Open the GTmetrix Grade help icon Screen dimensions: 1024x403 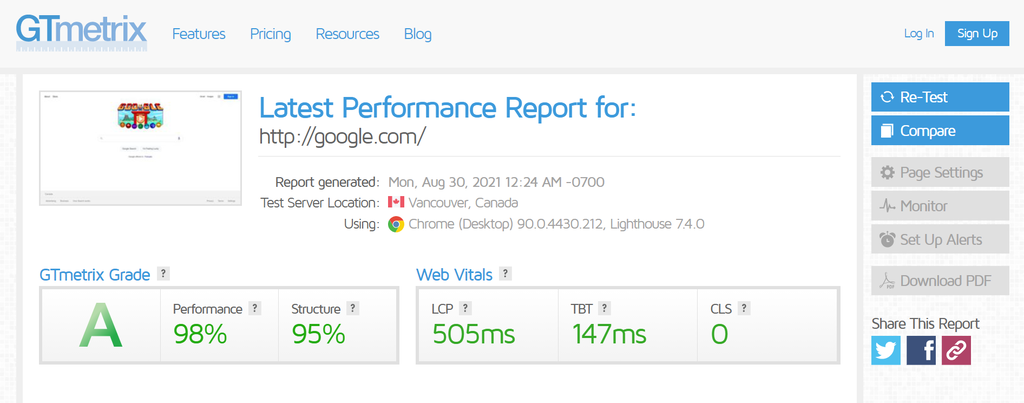click(x=163, y=274)
